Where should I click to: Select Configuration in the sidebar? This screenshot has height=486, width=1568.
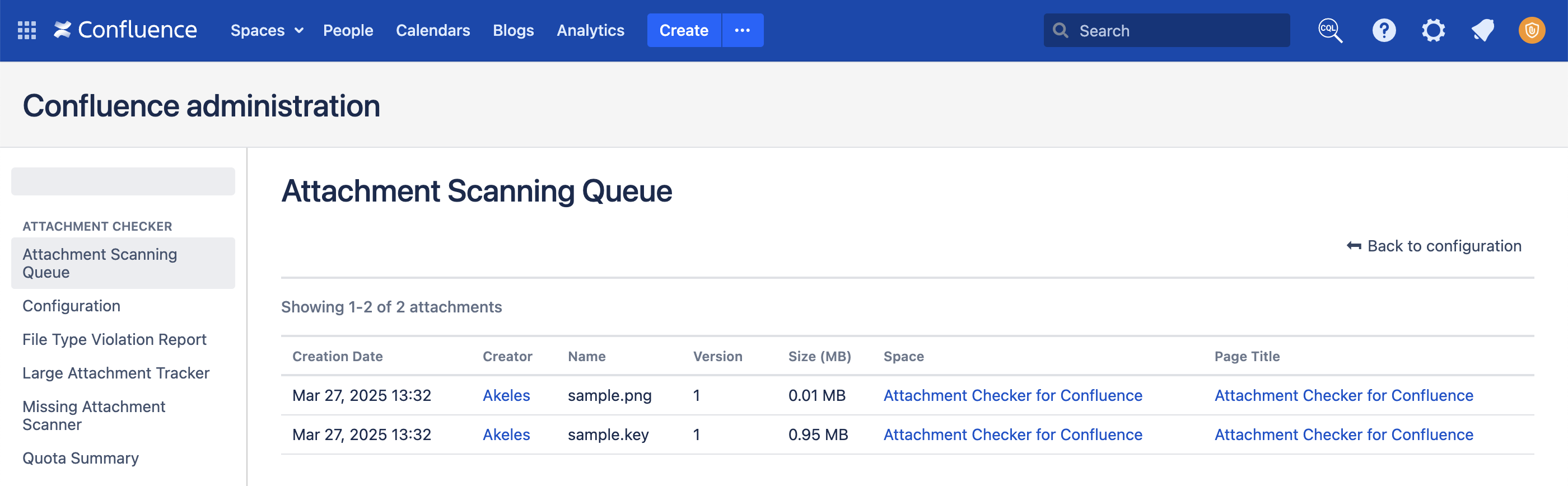tap(71, 306)
